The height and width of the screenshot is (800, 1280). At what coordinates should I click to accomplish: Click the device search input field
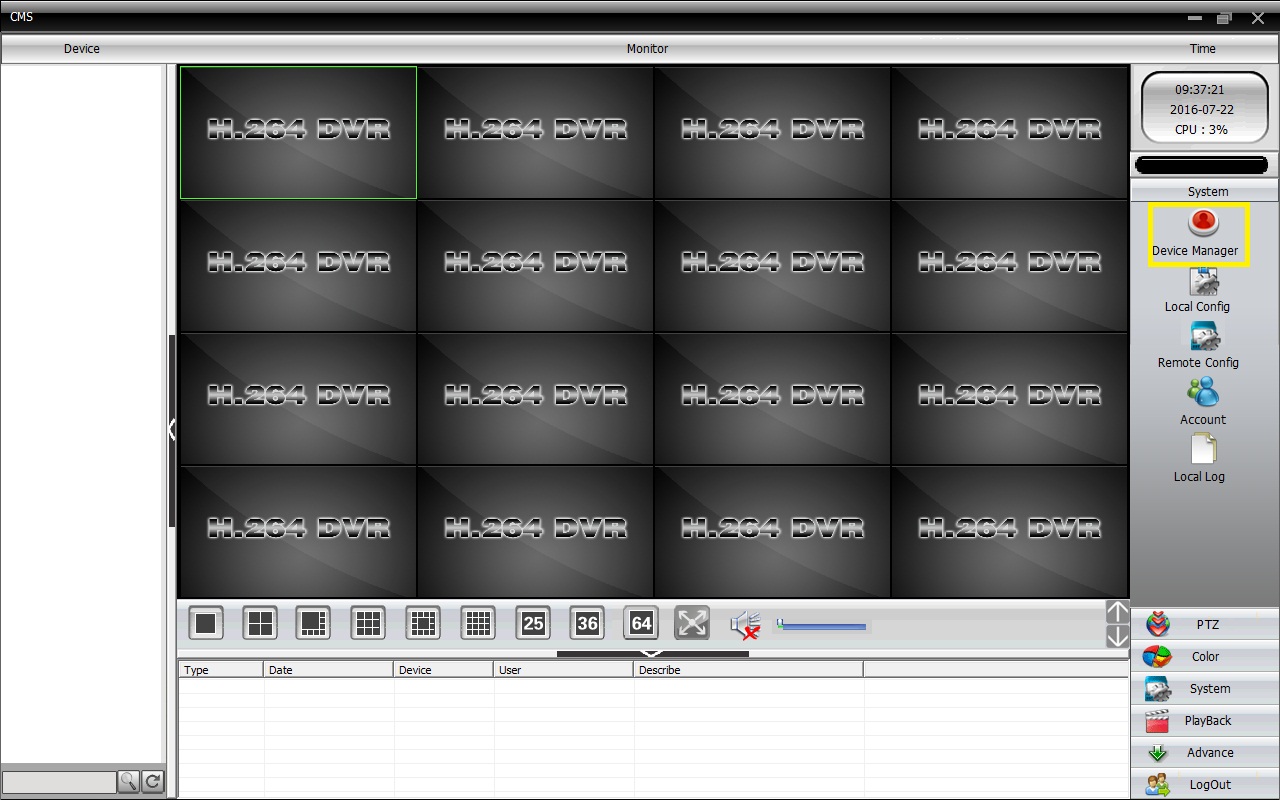59,782
